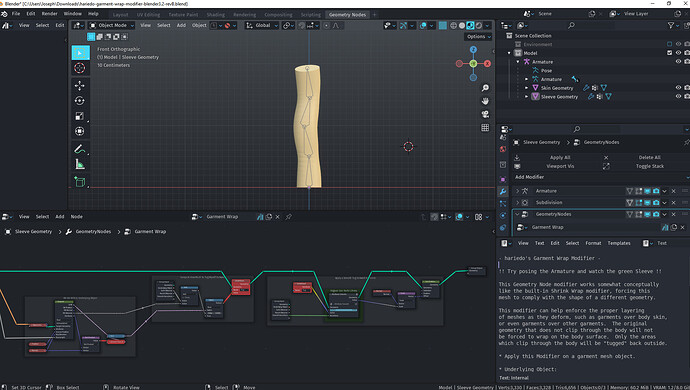The image size is (690, 390).
Task: Open the Add Modifier dropdown
Action: [600, 177]
